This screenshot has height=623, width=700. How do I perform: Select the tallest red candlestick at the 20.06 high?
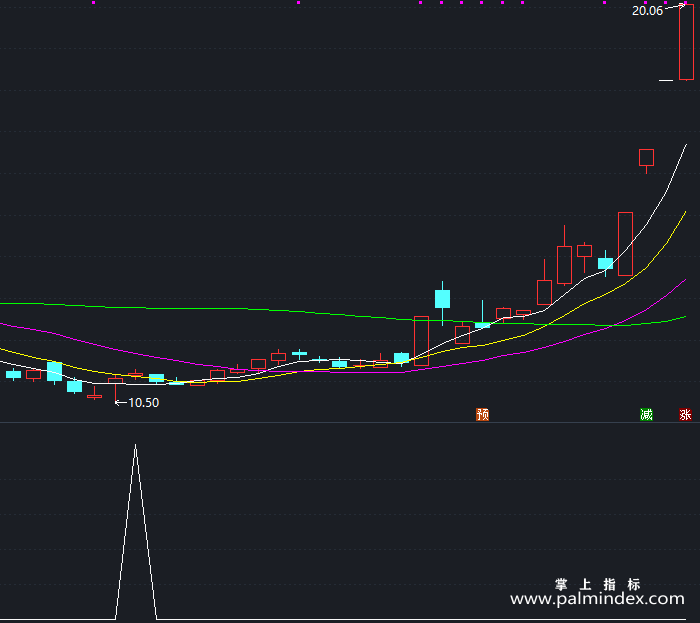click(x=686, y=42)
